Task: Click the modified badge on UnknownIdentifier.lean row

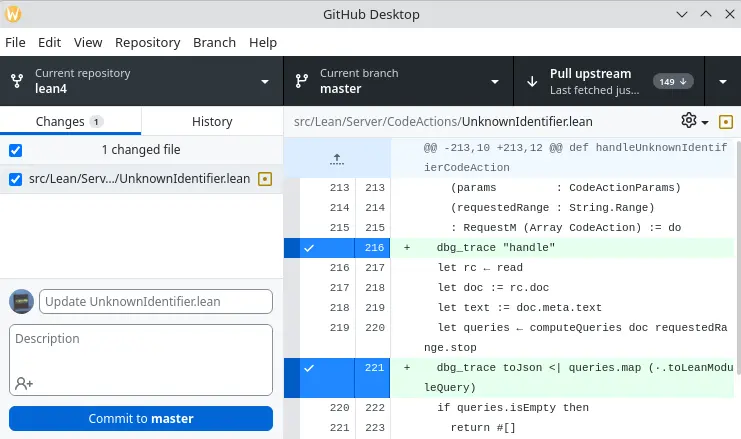Action: 265,179
